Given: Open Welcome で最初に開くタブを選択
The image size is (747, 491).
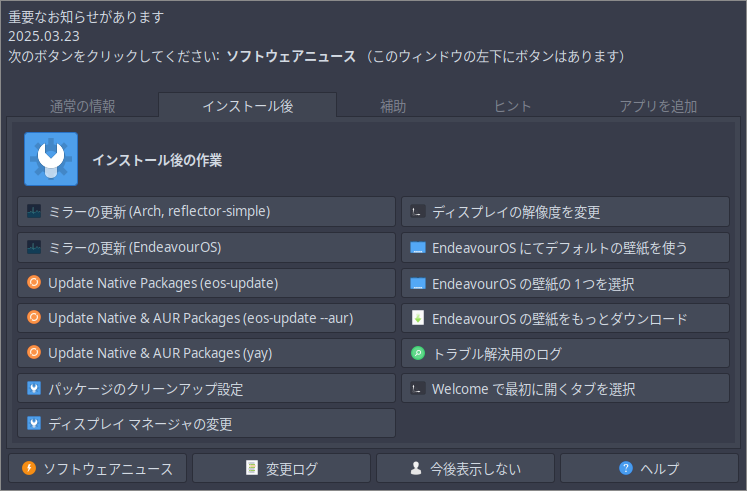Looking at the screenshot, I should 565,388.
